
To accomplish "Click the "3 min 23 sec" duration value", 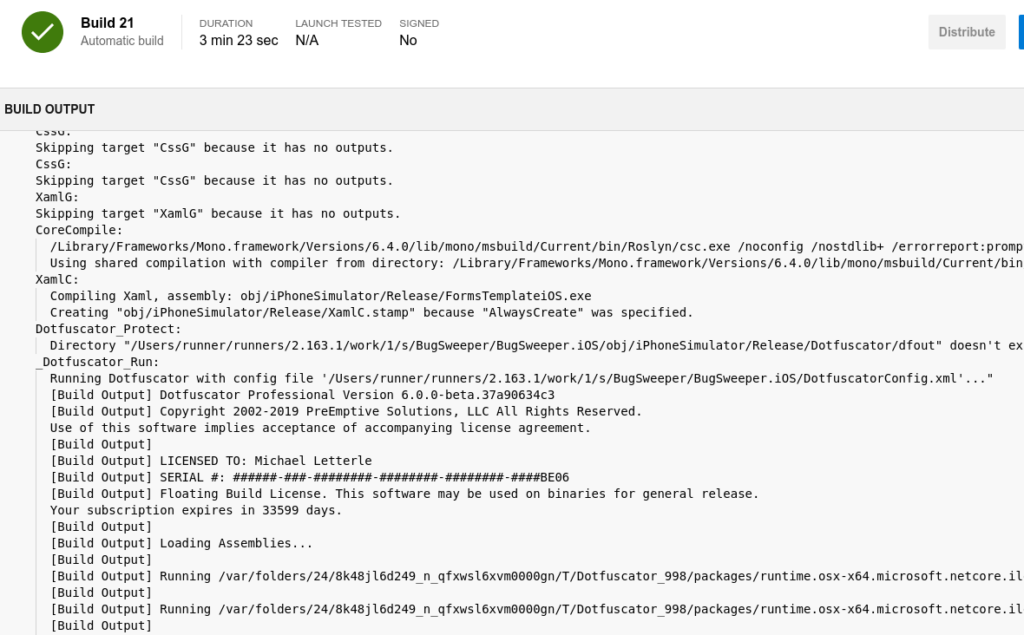I will [x=238, y=41].
